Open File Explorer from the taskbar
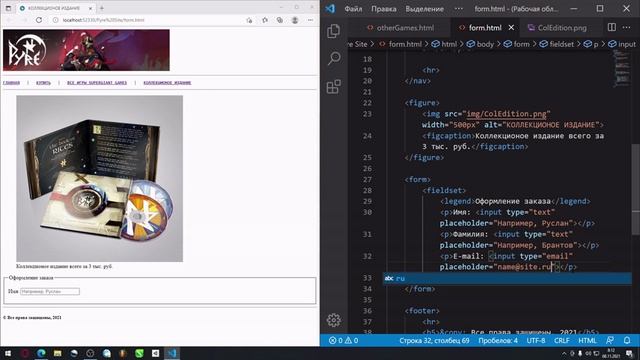Screen dimensions: 640x360 click(58, 353)
